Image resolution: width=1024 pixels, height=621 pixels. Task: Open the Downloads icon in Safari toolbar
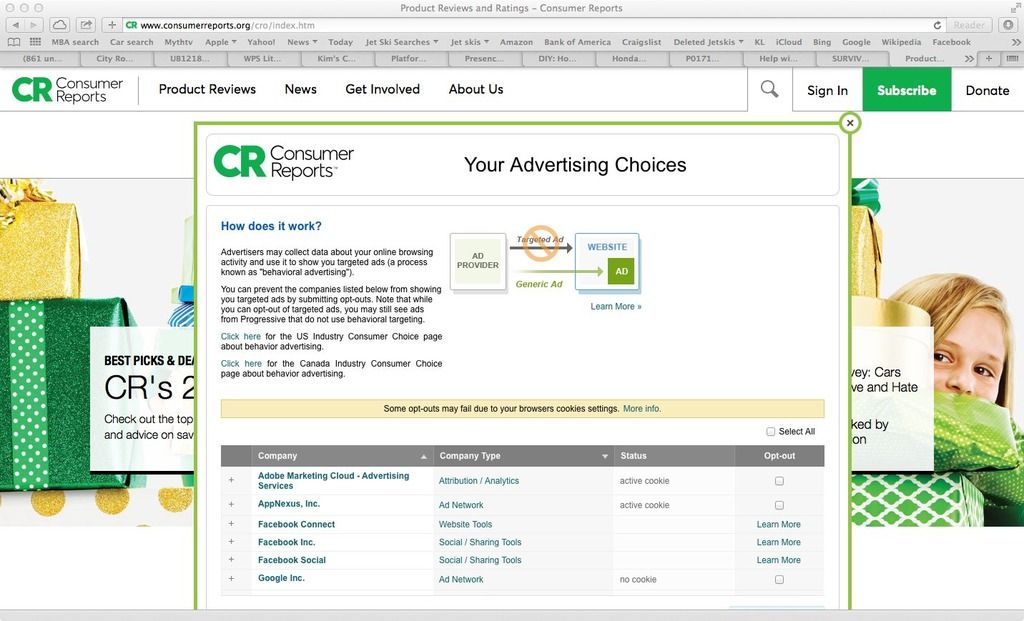tap(1009, 25)
